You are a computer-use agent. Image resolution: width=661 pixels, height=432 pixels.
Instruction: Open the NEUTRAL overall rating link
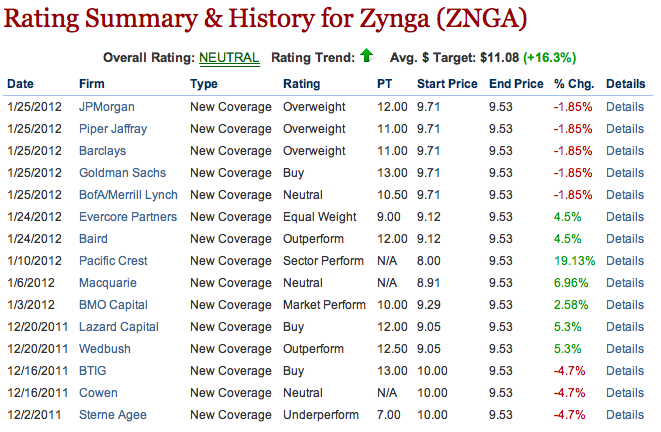tap(227, 58)
